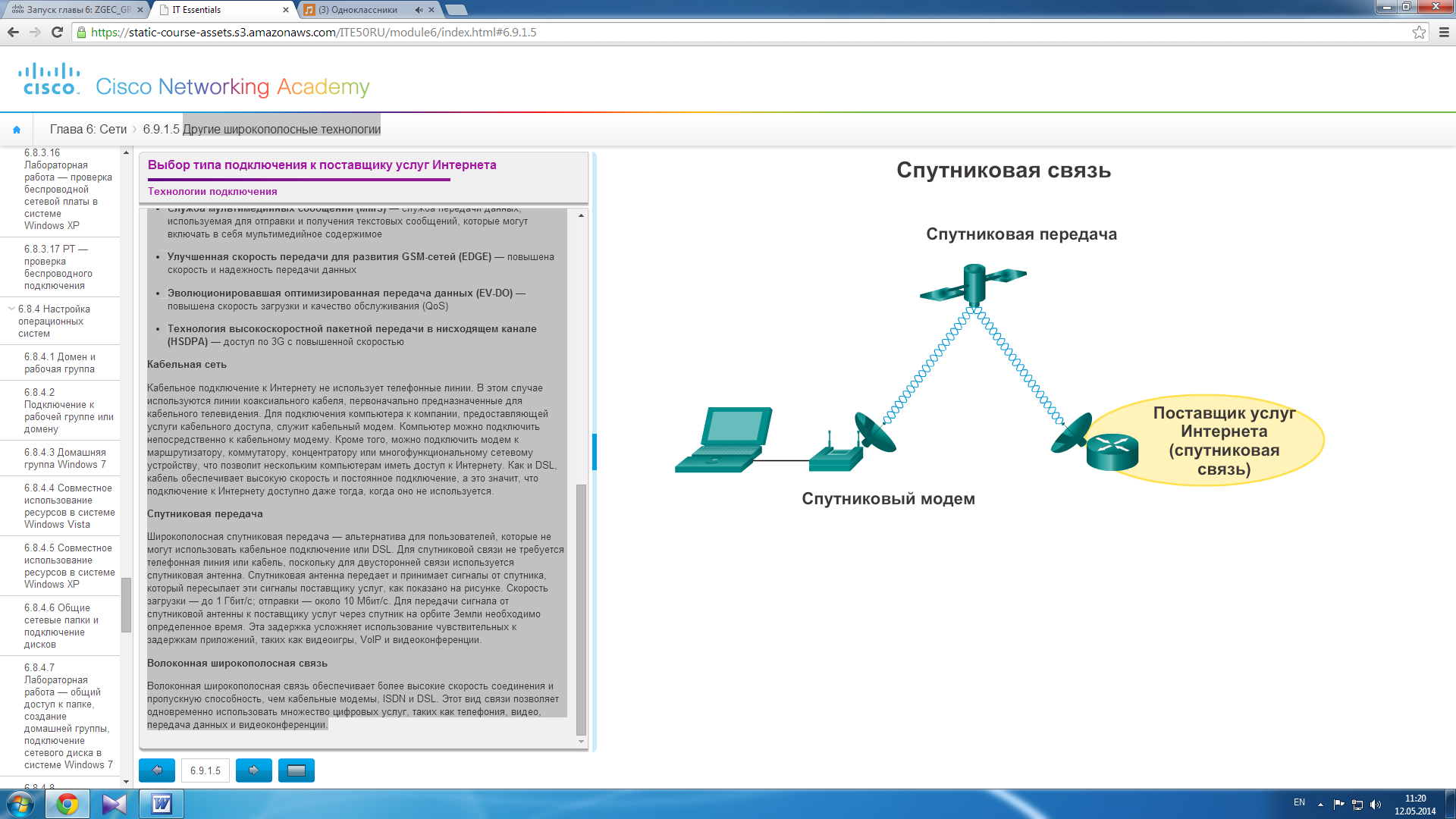Screen dimensions: 1456x819
Task: Click the text panel scrollbar thumb
Action: 581,609
